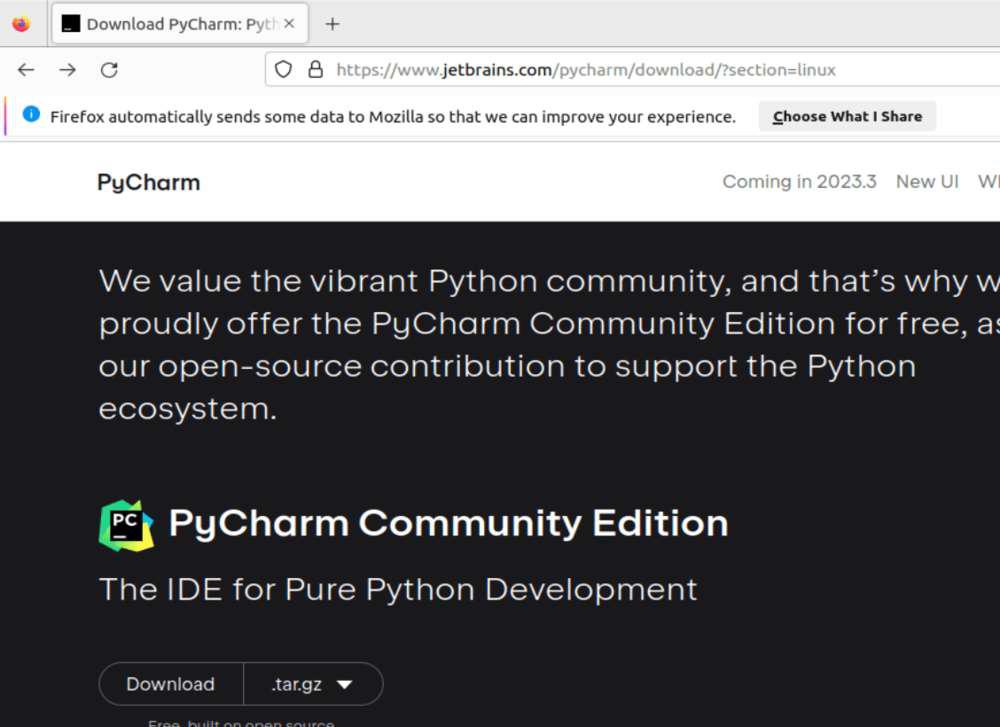Click the Download button for Community Edition
Screen dimensions: 1000x727
170,685
